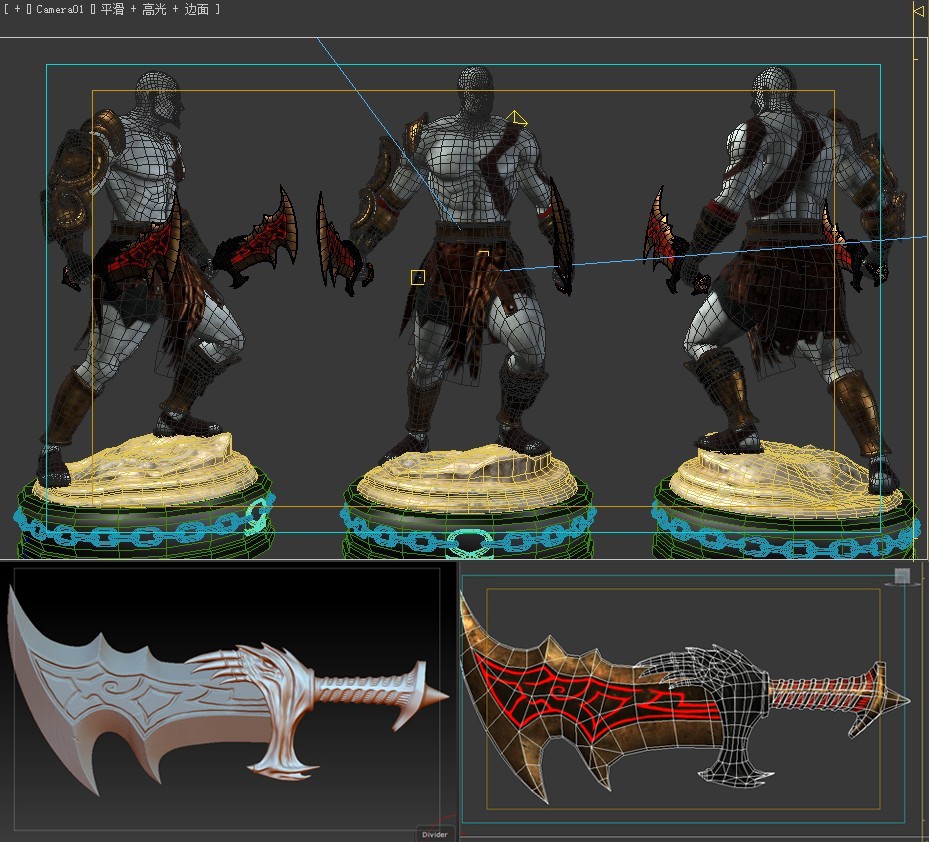929x842 pixels.
Task: Click the Divider button
Action: click(x=435, y=834)
